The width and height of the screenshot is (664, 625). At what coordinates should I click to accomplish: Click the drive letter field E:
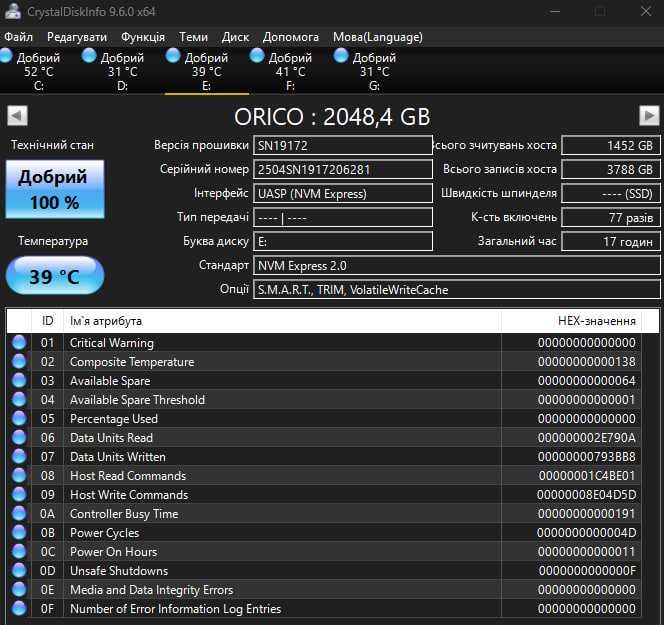[343, 241]
